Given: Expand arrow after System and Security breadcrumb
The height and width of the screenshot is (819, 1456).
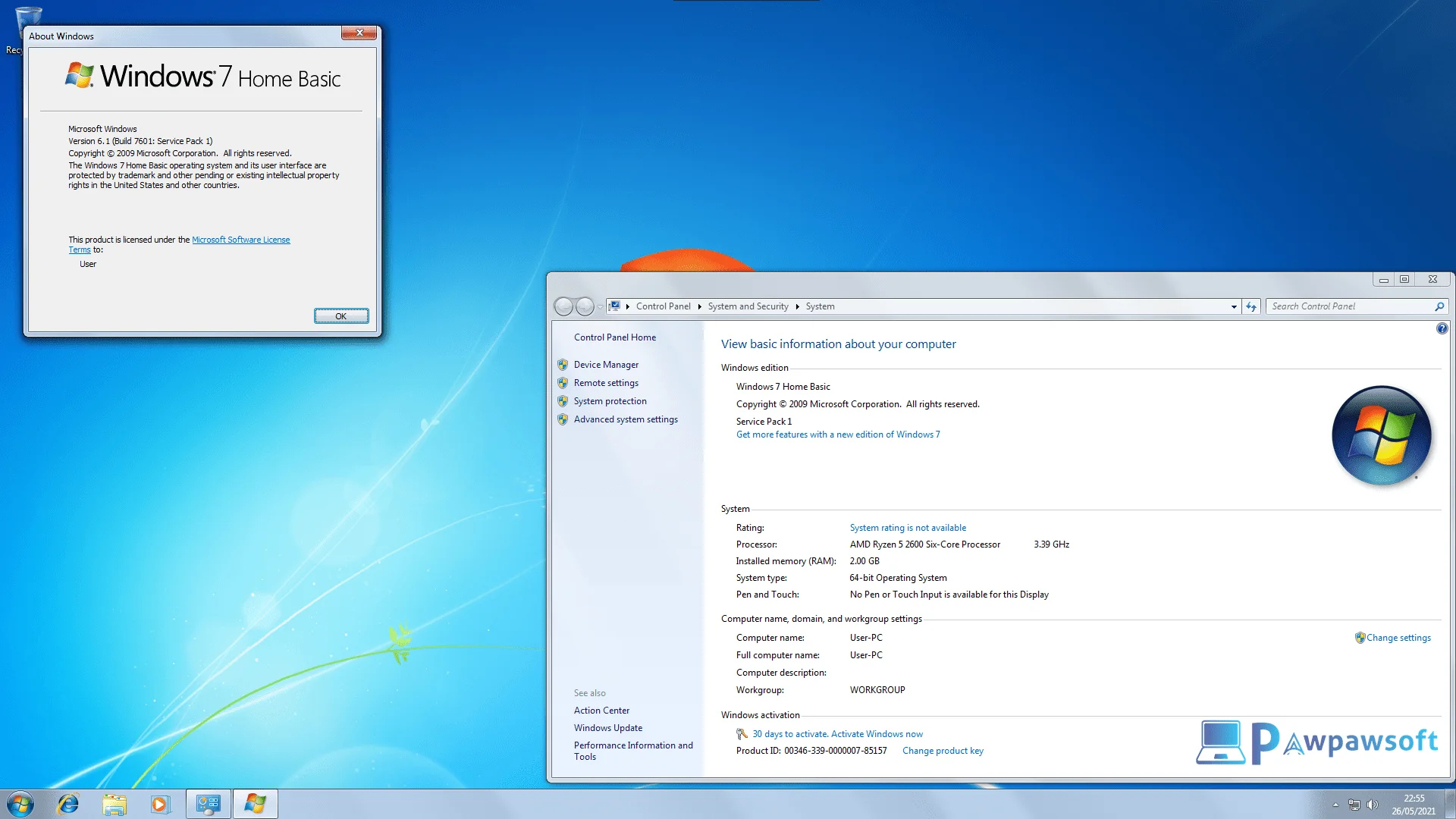Looking at the screenshot, I should 797,306.
